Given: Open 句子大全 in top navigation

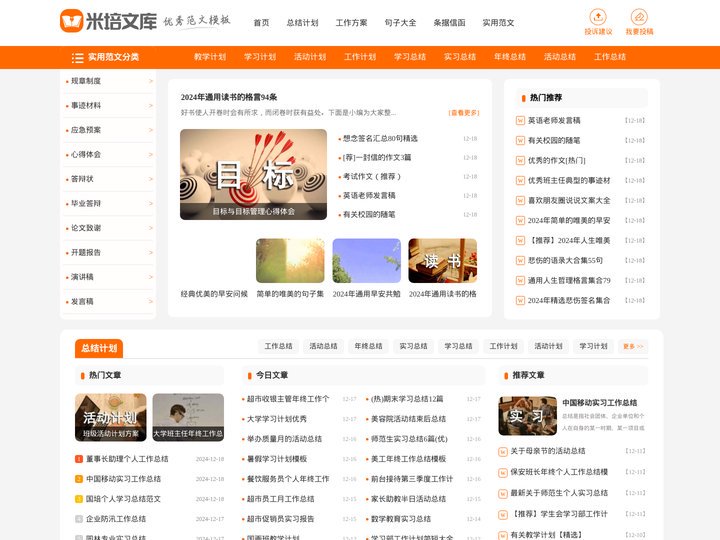Looking at the screenshot, I should pos(400,22).
